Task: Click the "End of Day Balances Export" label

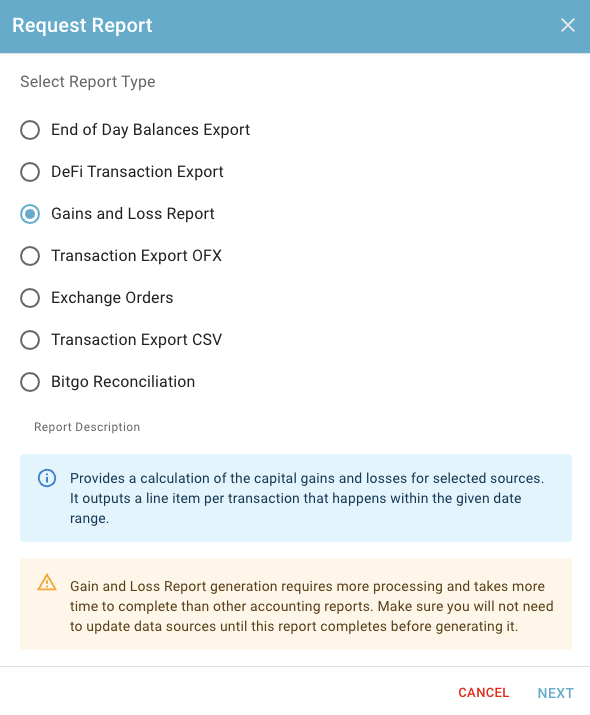Action: point(150,130)
